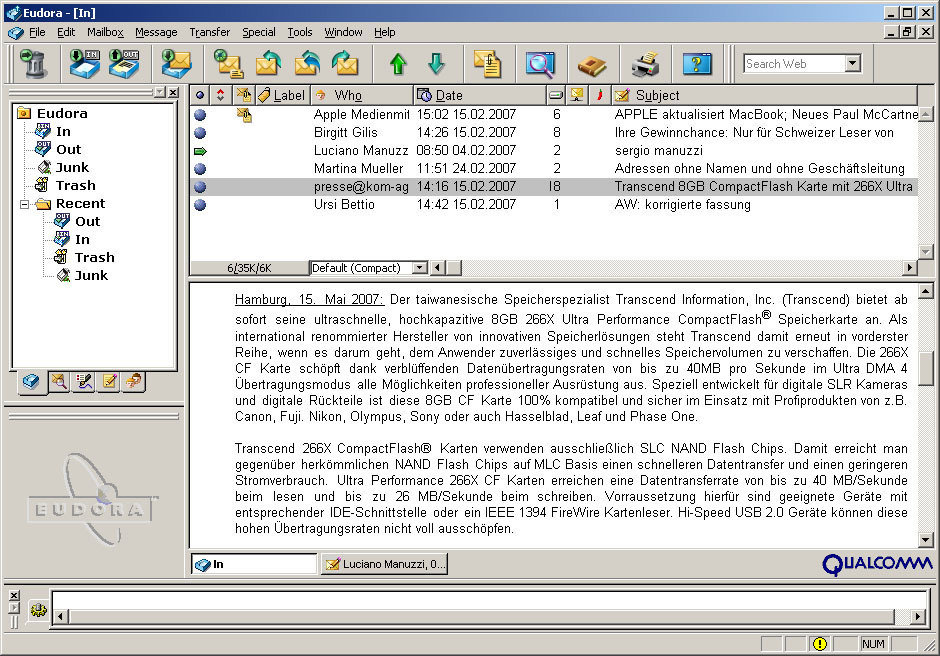Switch to the Mailboxes sidebar tab icon
This screenshot has height=656, width=940.
coord(31,381)
